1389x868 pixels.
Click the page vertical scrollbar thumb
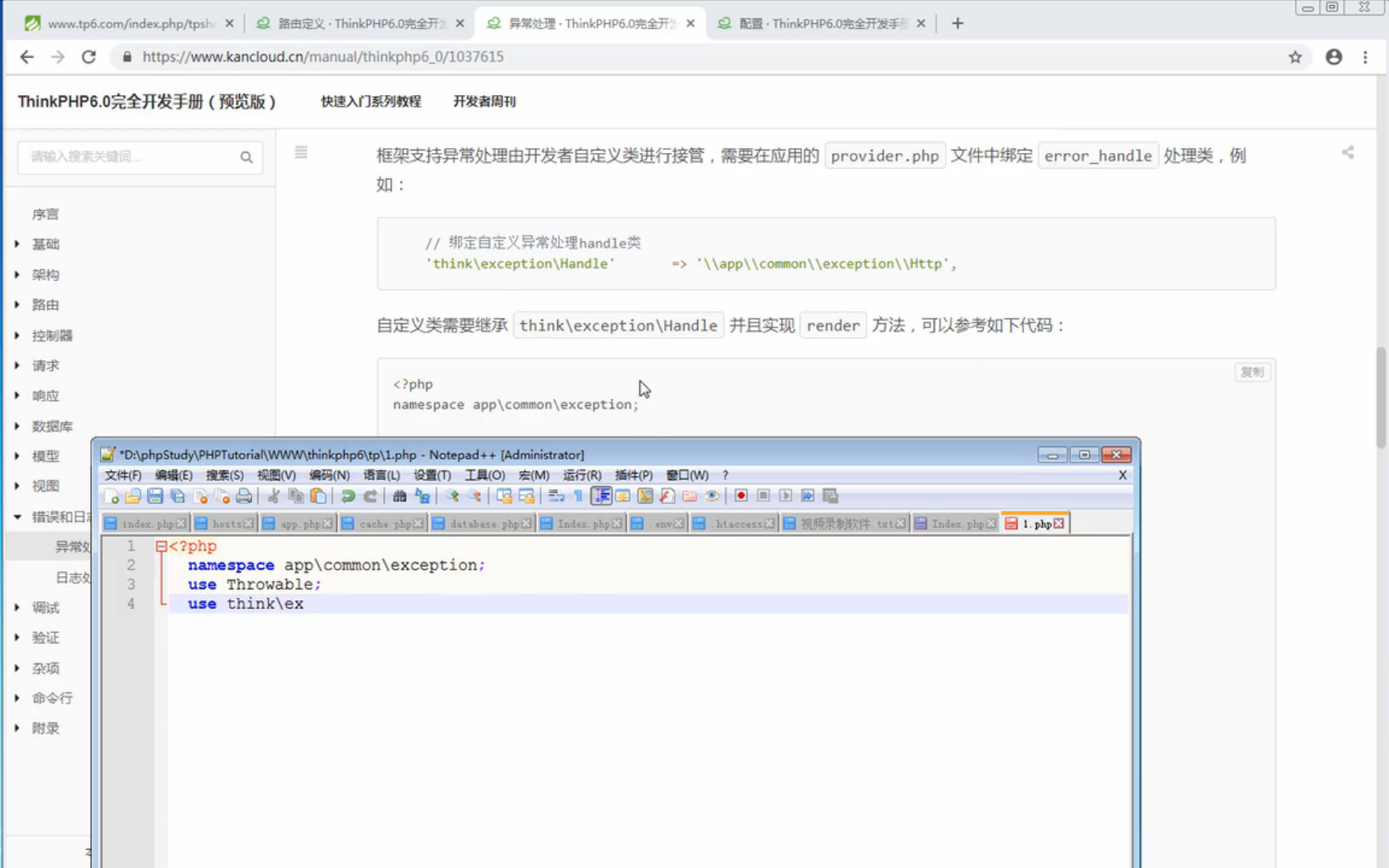1381,398
